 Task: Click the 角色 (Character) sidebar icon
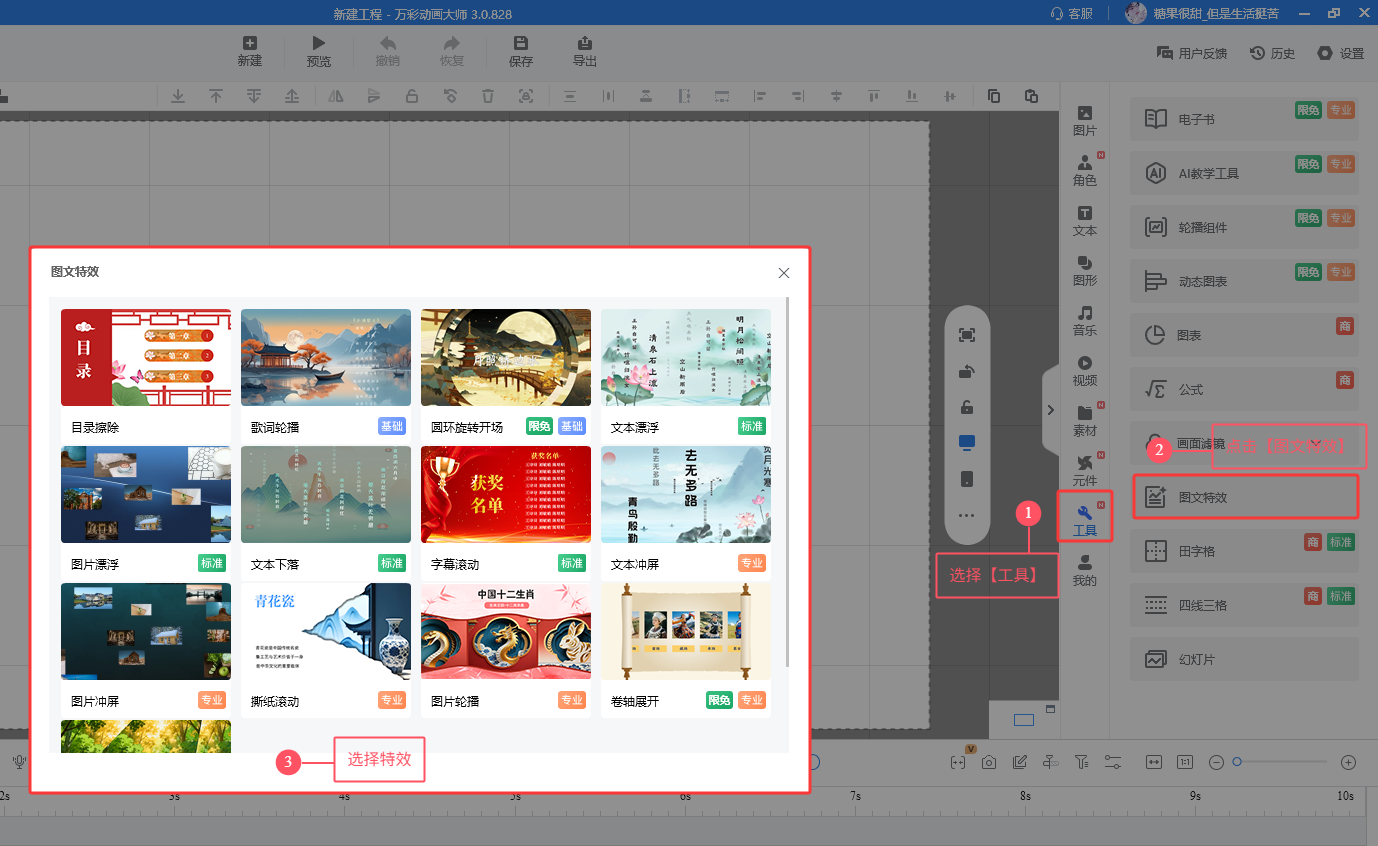coord(1085,170)
